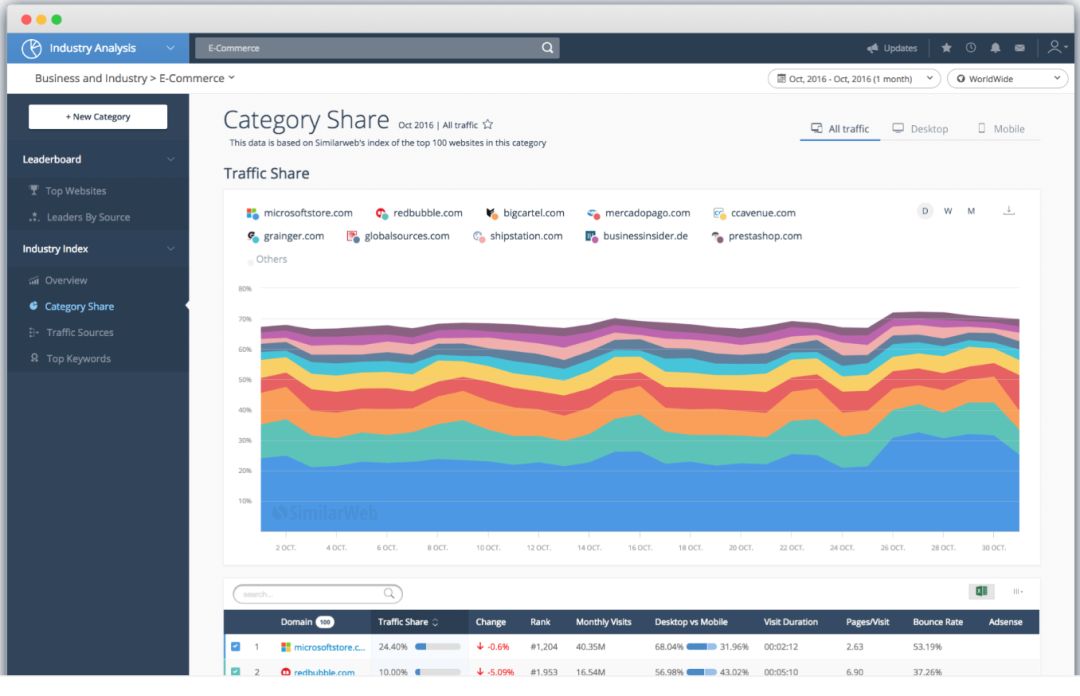Switch chart granularity to weekly (W)
1080x696 pixels.
pyautogui.click(x=948, y=211)
